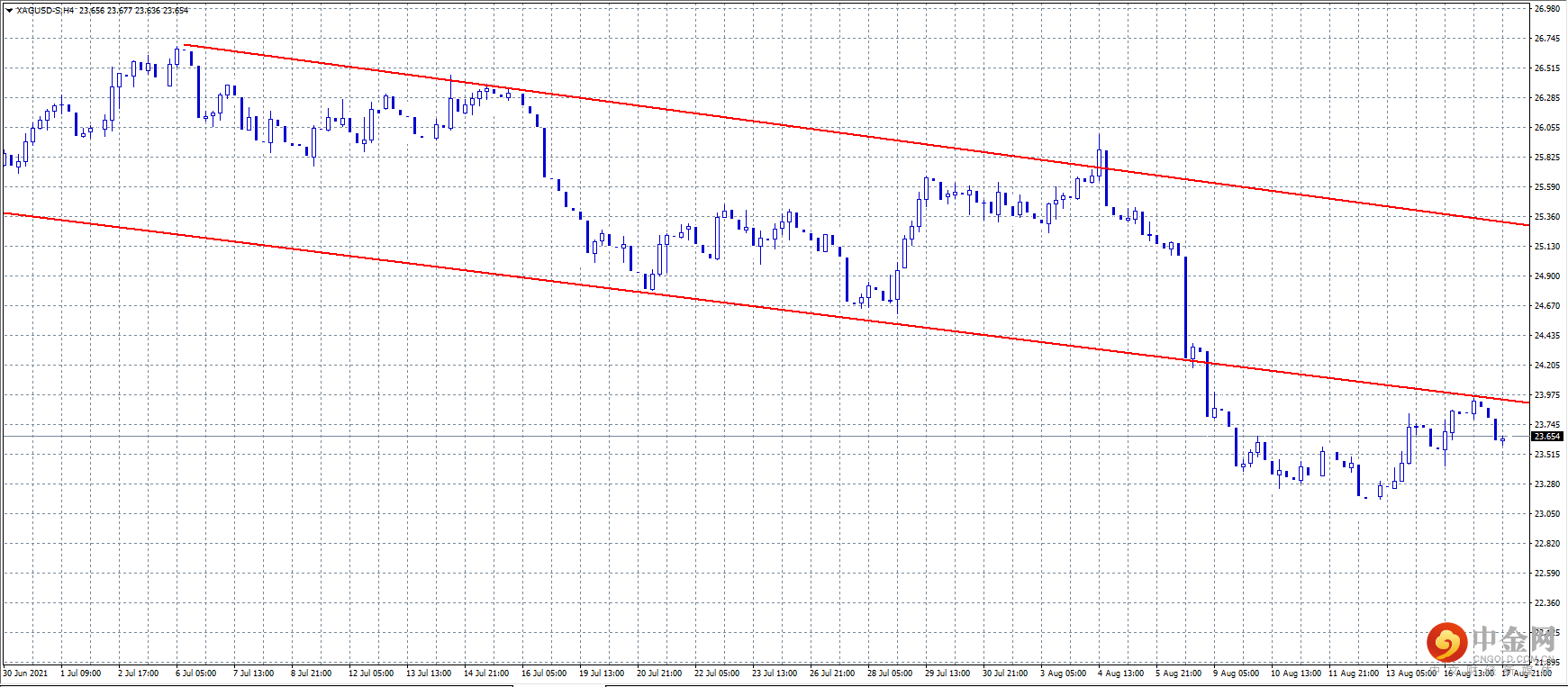Click the 22.590 price scale label
Image resolution: width=1568 pixels, height=687 pixels.
(x=1547, y=574)
